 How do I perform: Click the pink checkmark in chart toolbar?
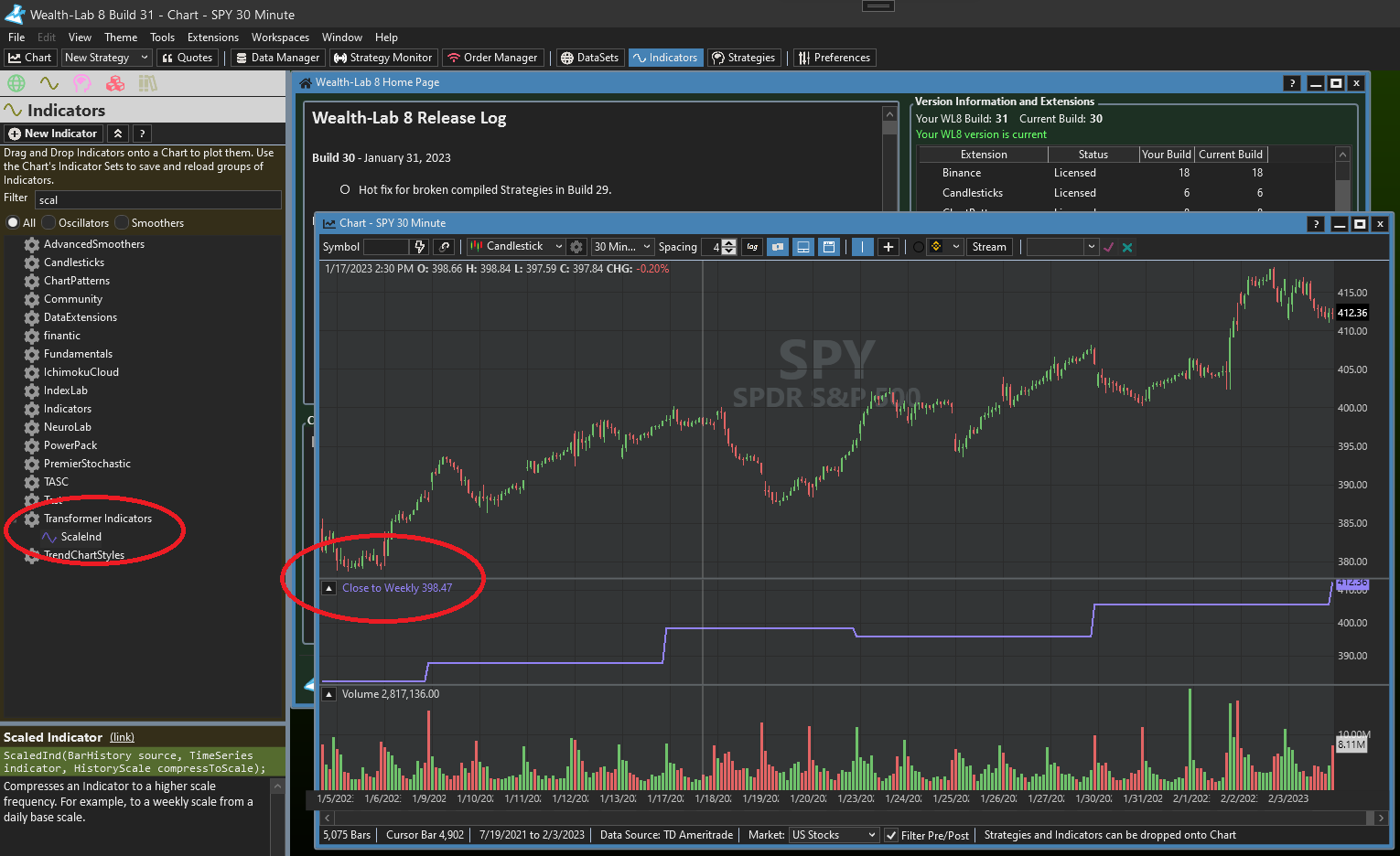[x=1109, y=247]
